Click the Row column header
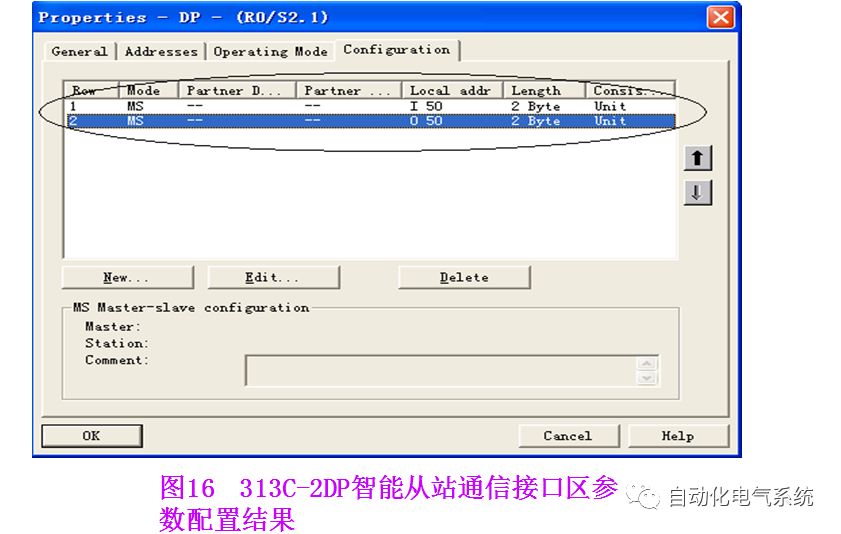The width and height of the screenshot is (841, 534). [x=91, y=90]
